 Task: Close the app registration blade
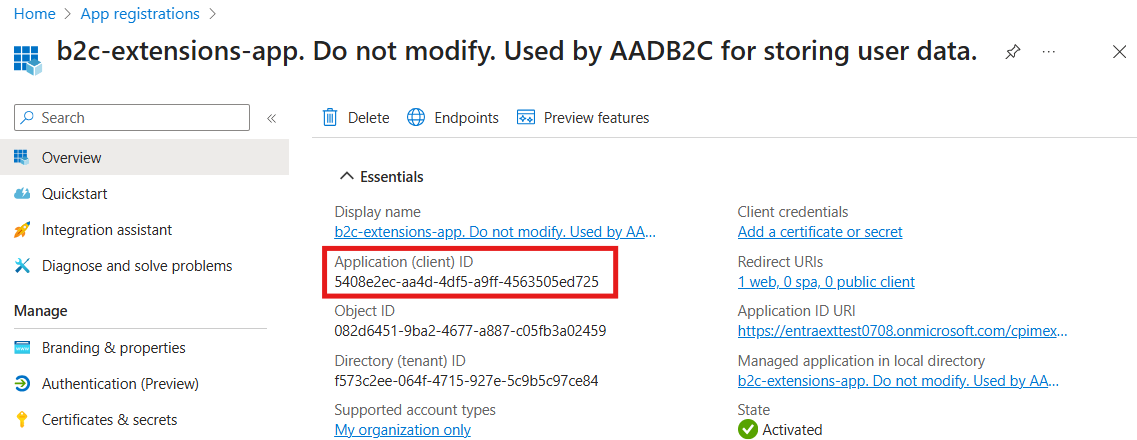(x=1119, y=51)
